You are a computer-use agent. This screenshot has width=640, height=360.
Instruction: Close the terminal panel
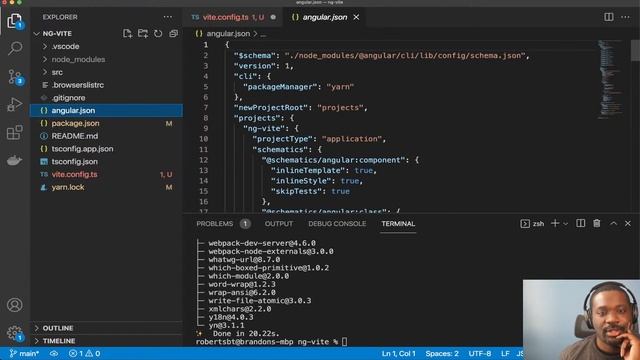click(628, 223)
